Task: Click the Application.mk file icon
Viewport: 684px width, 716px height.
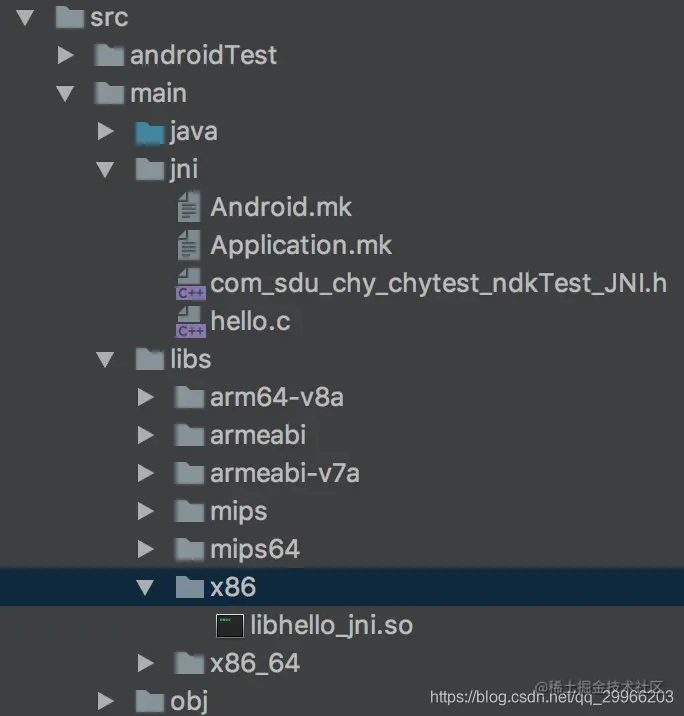Action: (189, 245)
